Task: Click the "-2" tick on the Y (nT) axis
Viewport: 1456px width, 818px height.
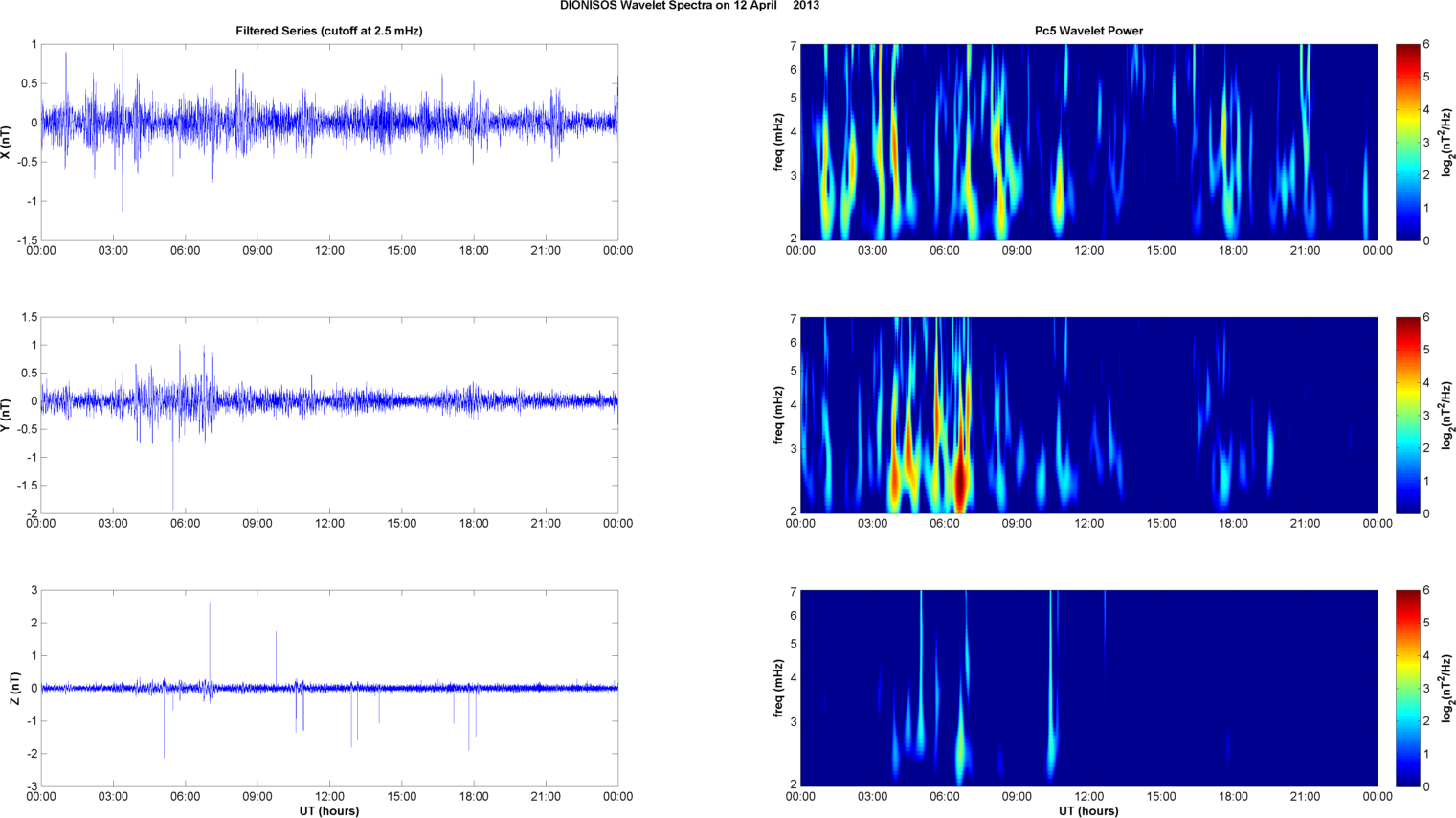Action: (31, 513)
